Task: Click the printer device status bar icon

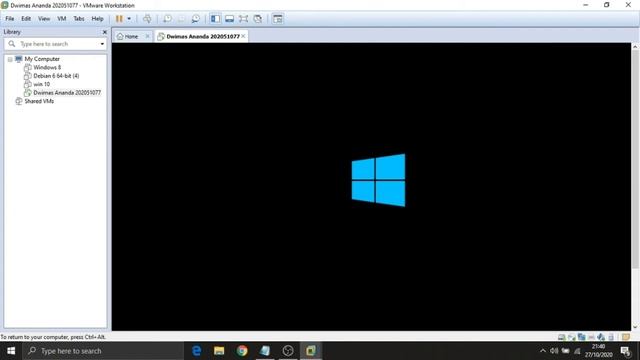Action: click(591, 337)
